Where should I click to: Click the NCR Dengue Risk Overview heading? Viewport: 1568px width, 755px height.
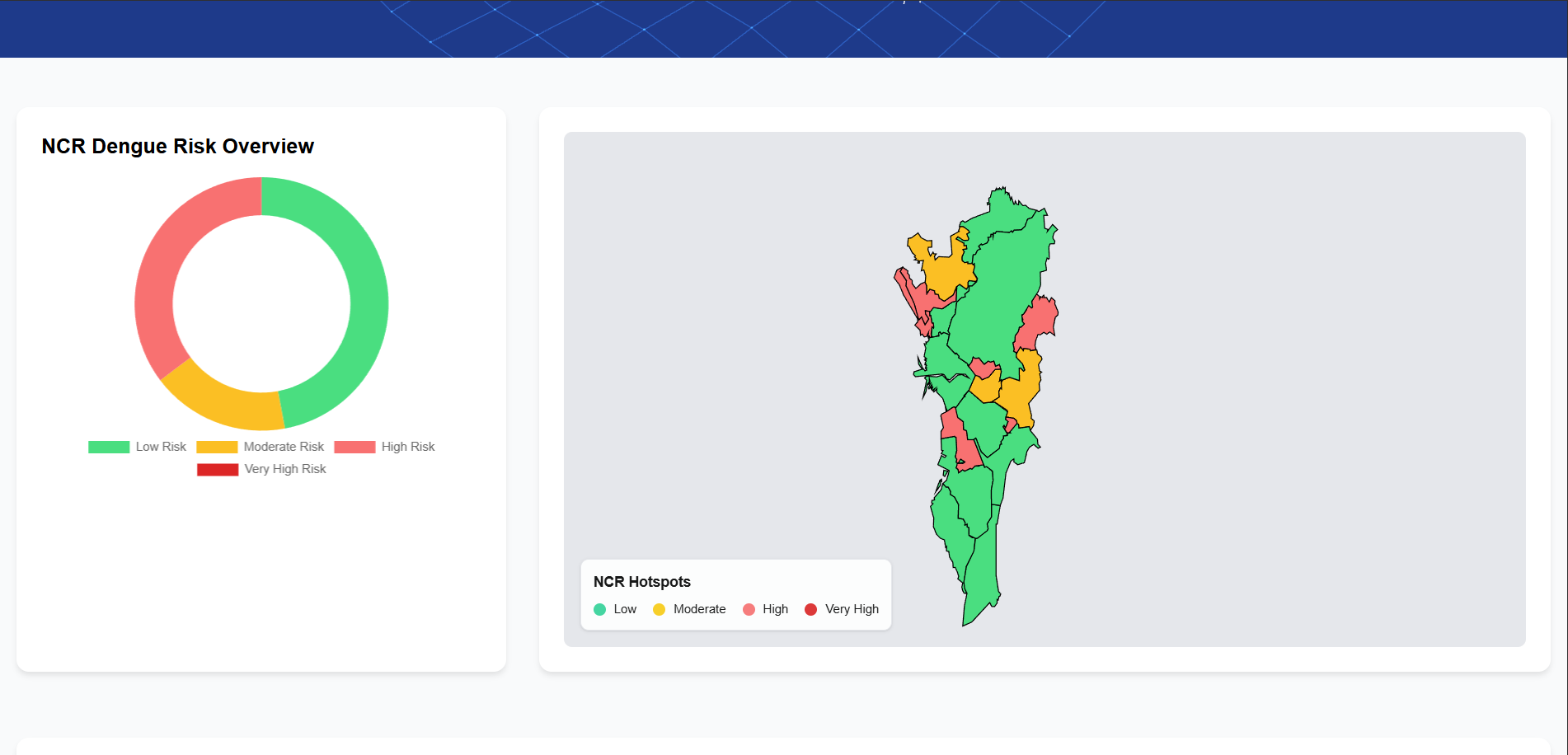(178, 146)
